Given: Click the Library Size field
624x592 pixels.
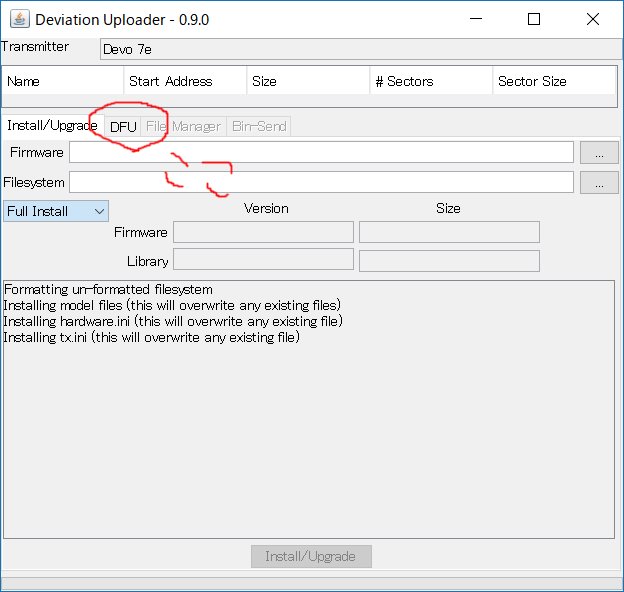Looking at the screenshot, I should (449, 261).
